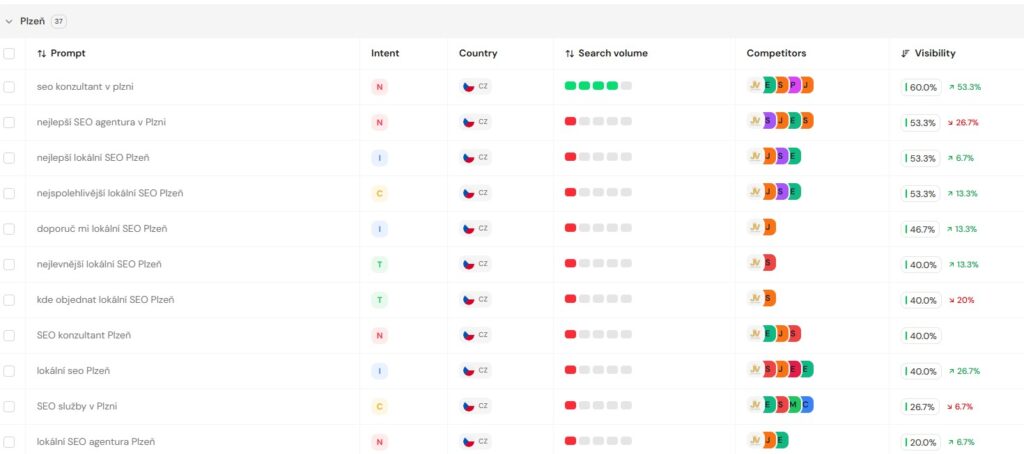Click green search volume bar for 'seo konzultant v plzni'
The width and height of the screenshot is (1024, 454).
point(598,86)
